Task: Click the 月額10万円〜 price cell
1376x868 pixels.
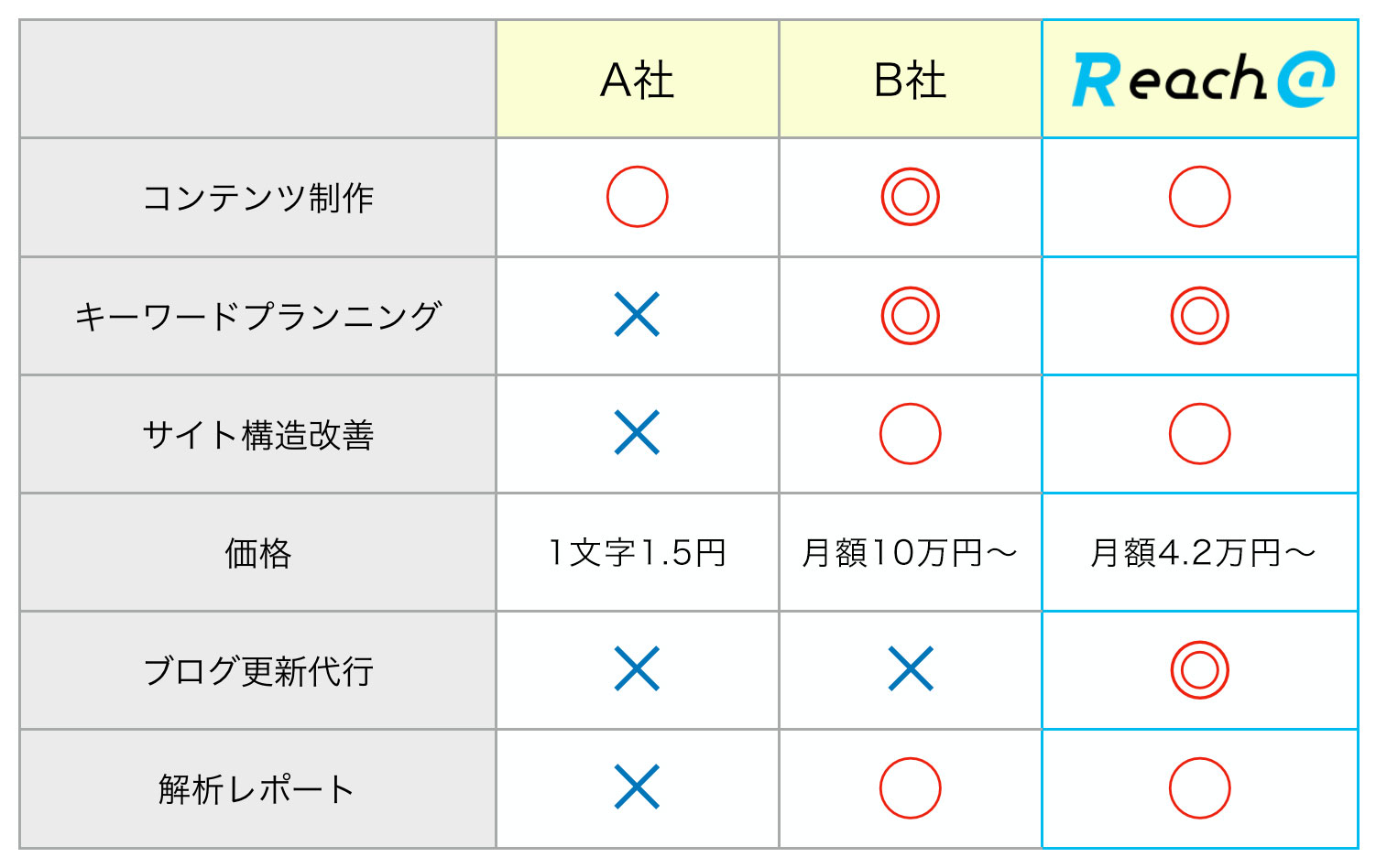Action: click(x=911, y=552)
